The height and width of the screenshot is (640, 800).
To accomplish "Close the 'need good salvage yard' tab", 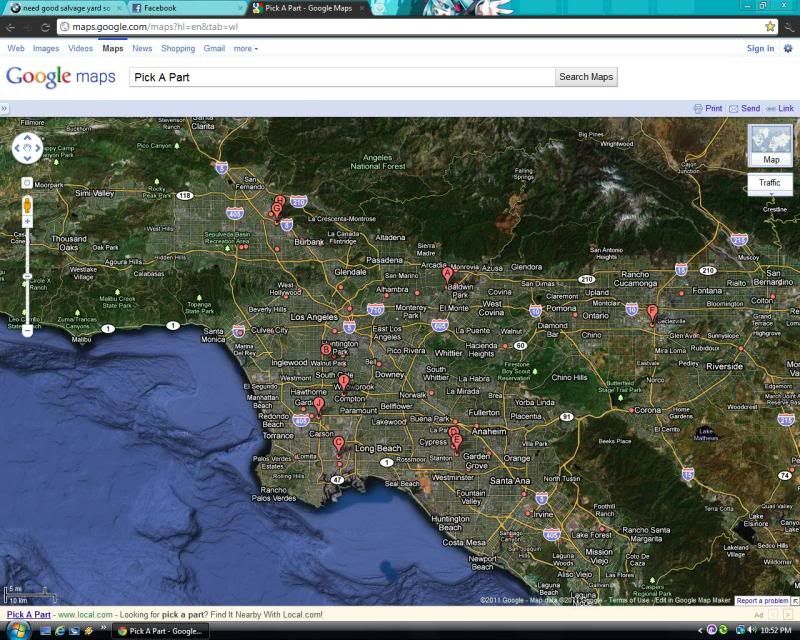I will 119,8.
